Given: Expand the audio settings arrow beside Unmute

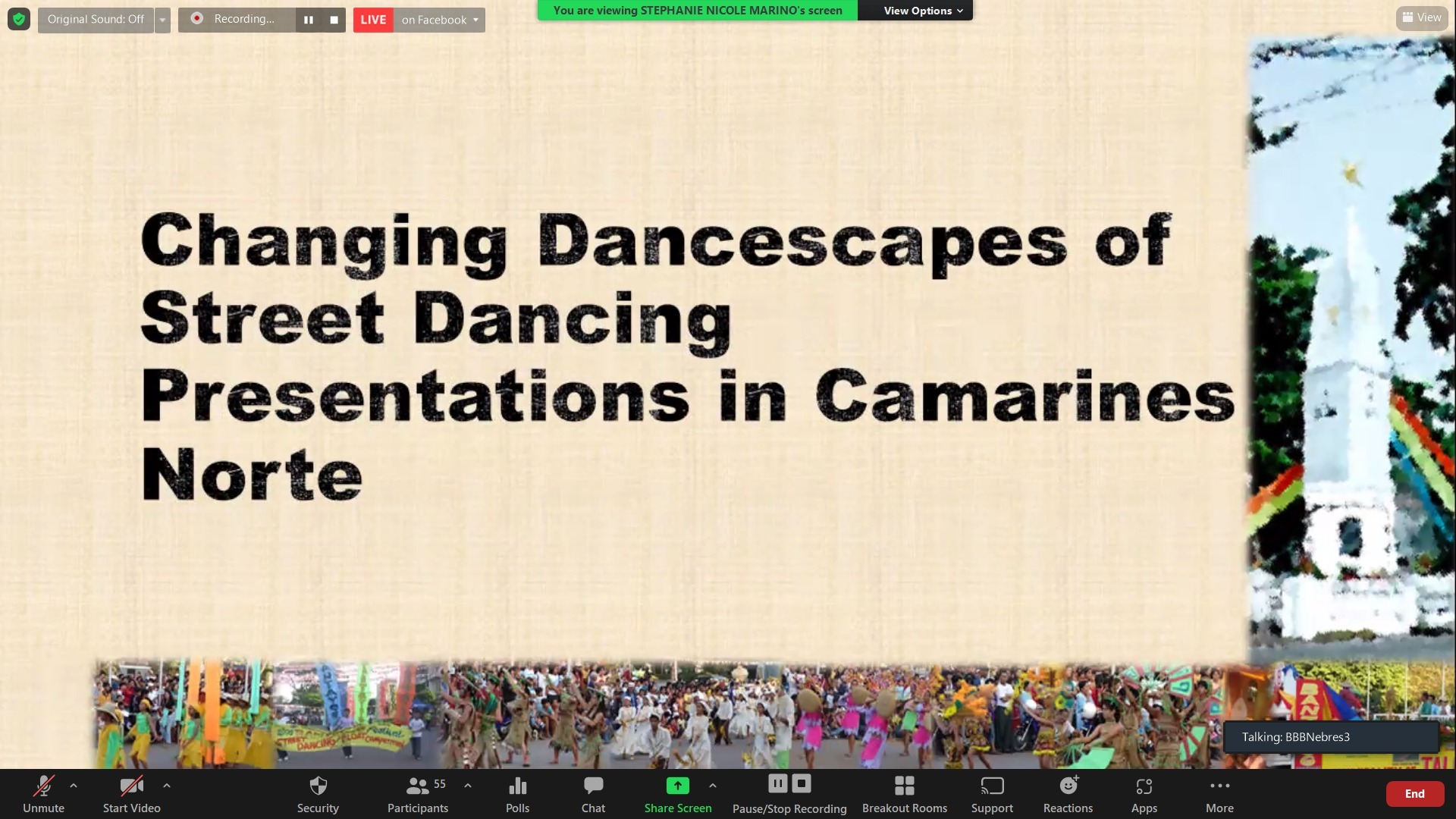Looking at the screenshot, I should tap(74, 786).
